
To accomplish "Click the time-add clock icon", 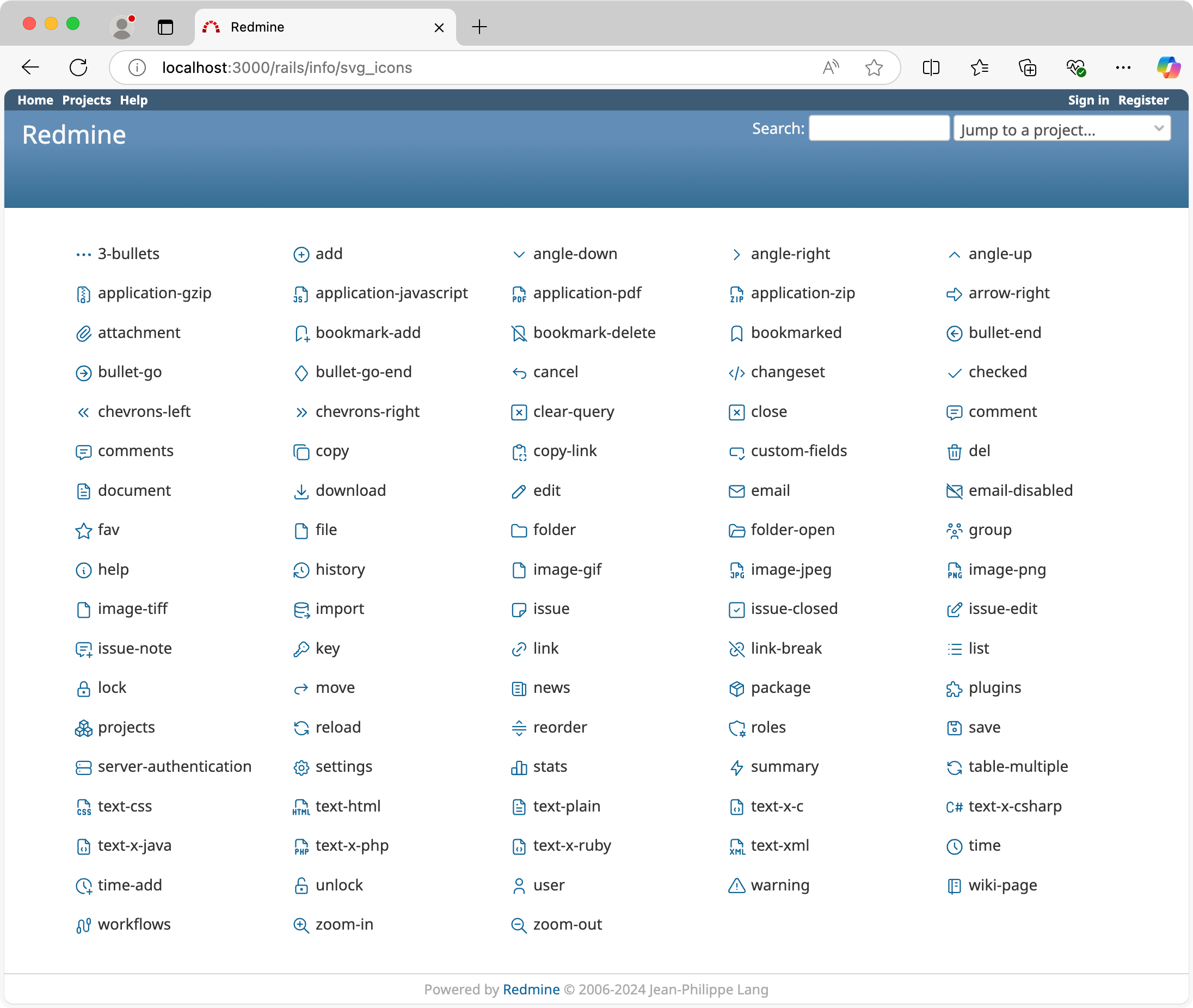I will pos(83,886).
